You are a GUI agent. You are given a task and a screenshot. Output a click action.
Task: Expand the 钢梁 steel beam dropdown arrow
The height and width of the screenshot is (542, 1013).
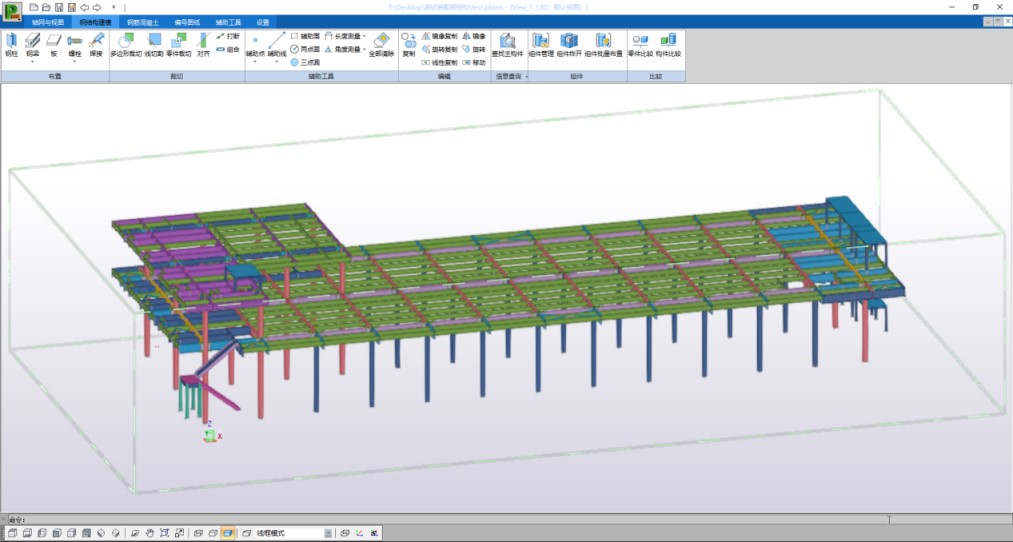33,61
